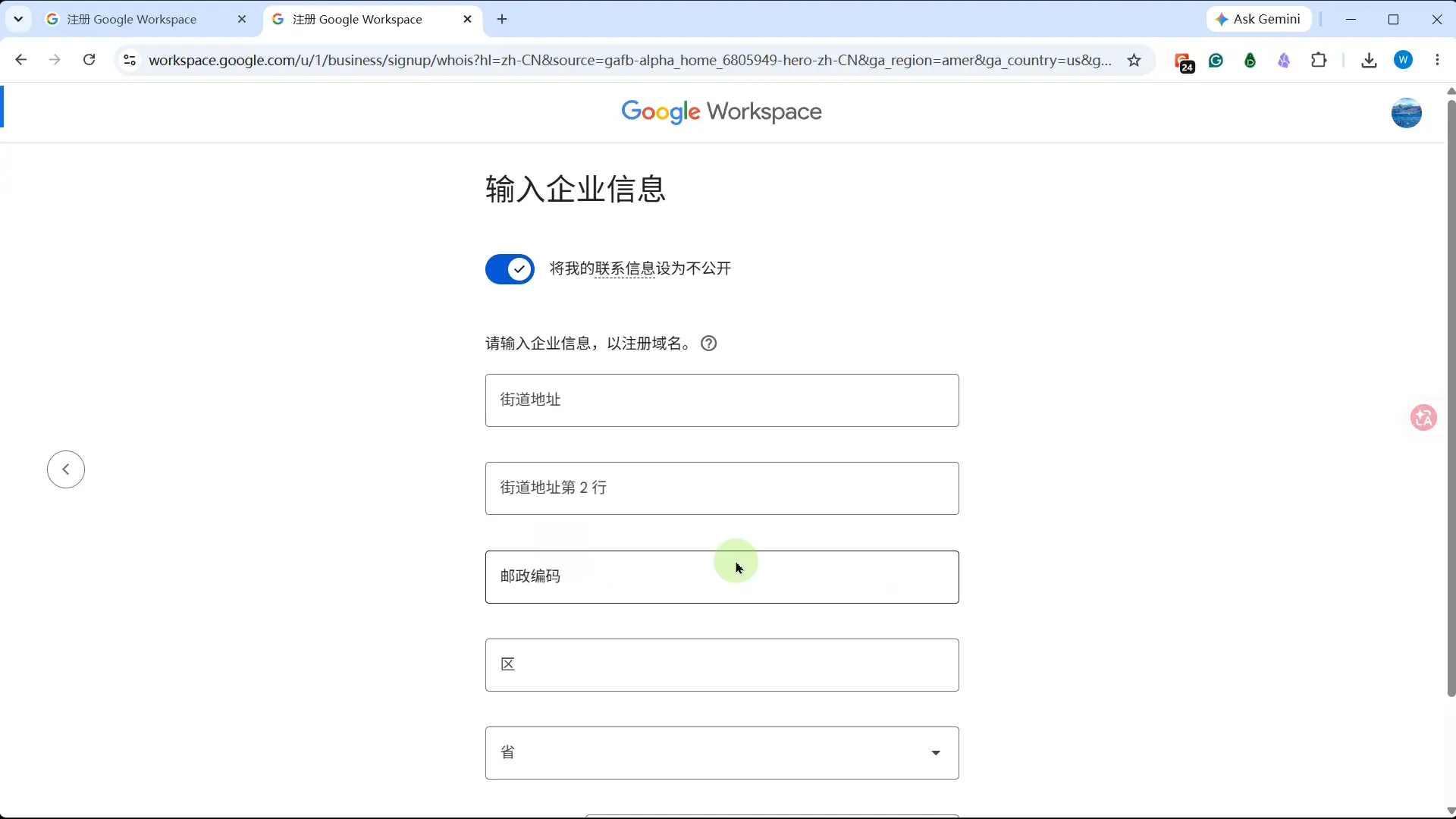The height and width of the screenshot is (819, 1456).
Task: Open the Downloads icon
Action: point(1369,60)
